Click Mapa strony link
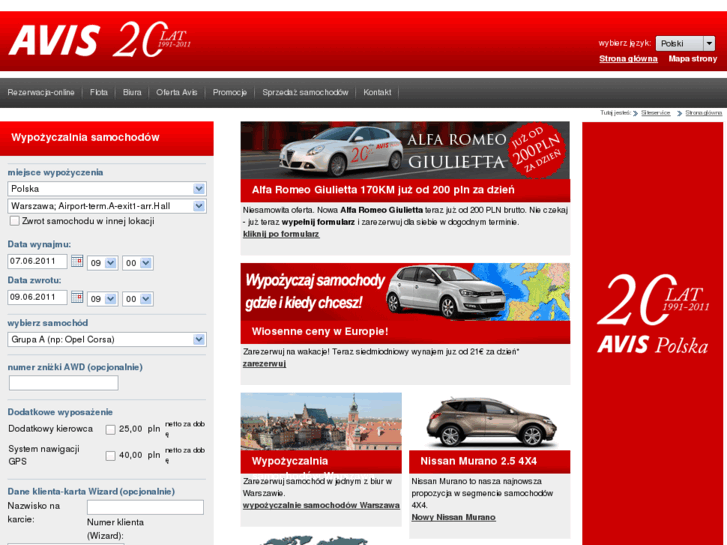This screenshot has height=545, width=727. pos(693,59)
